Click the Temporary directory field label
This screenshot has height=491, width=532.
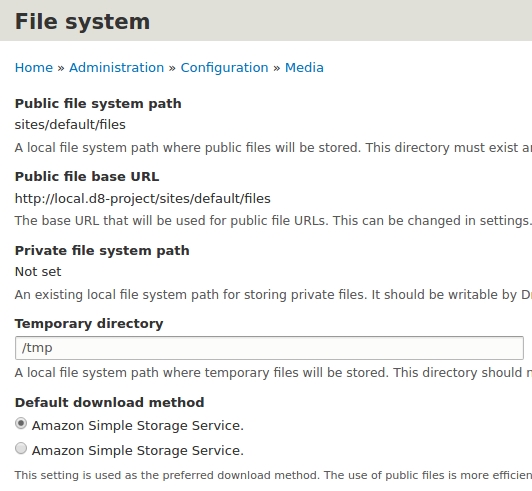(x=89, y=324)
